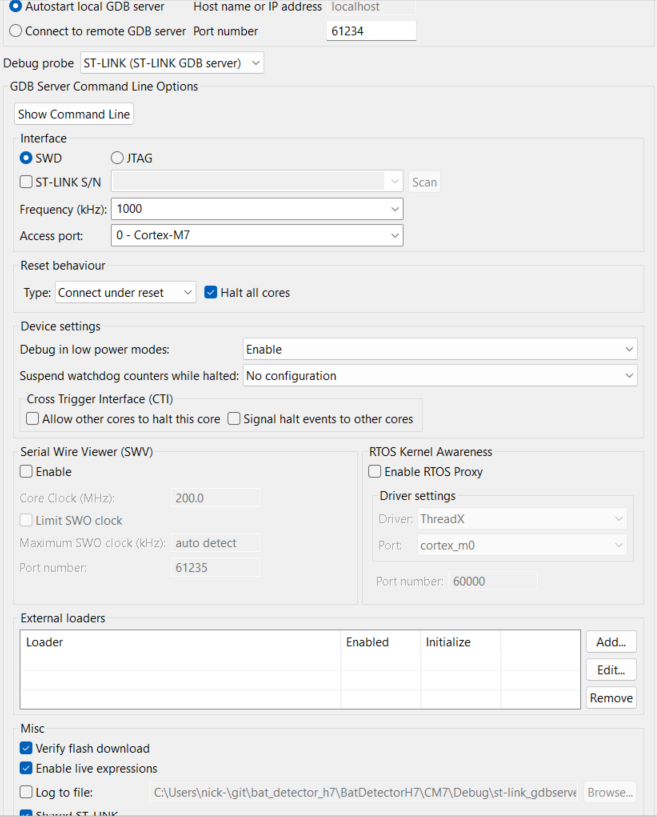657x817 pixels.
Task: Toggle Allow other cores to halt this core
Action: pos(33,419)
